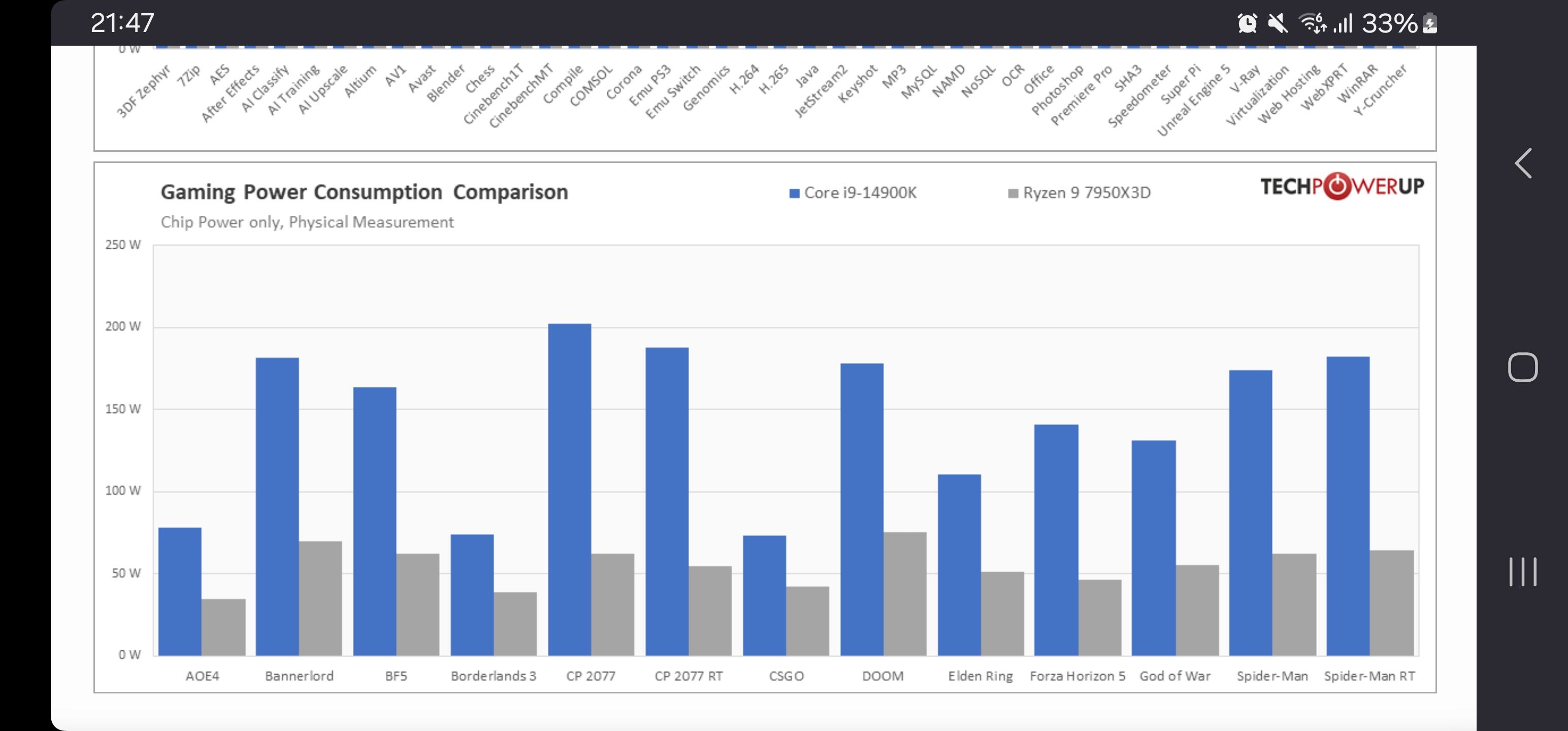This screenshot has height=731, width=1568.
Task: Tap the Ryzen 9 7950X3D legend label
Action: [1087, 193]
